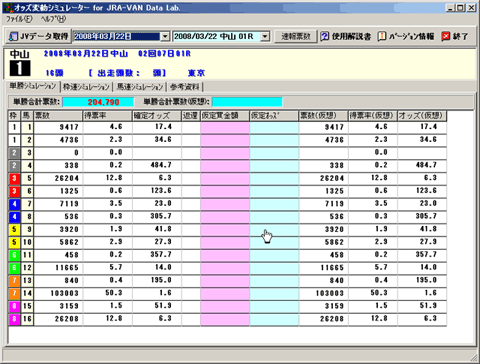Image resolution: width=480 pixels, height=364 pixels.
Task: Click cyan 仮定オッズ cell for horse 5
Action: [x=274, y=178]
